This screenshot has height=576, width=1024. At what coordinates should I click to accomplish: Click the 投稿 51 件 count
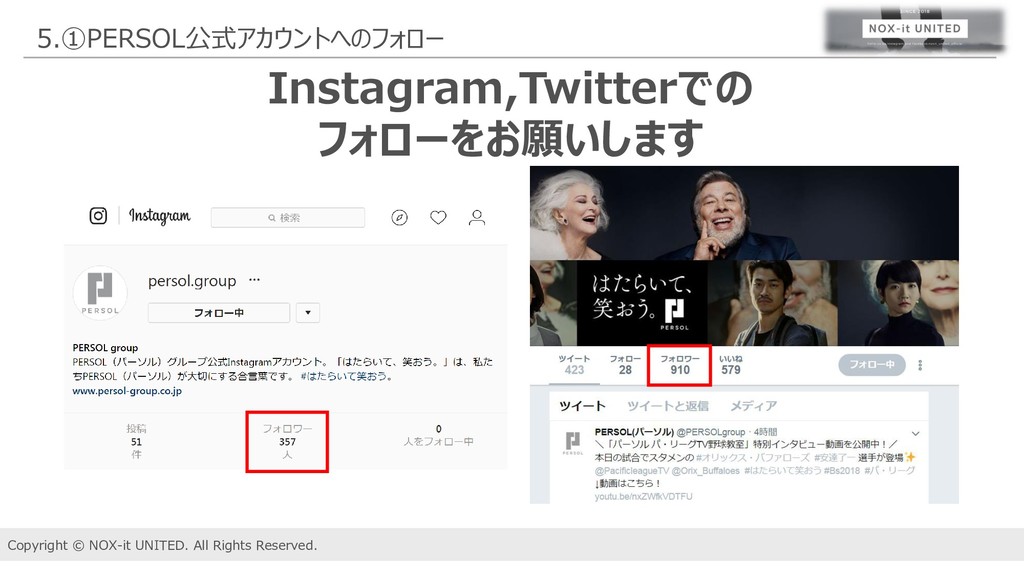tap(136, 441)
